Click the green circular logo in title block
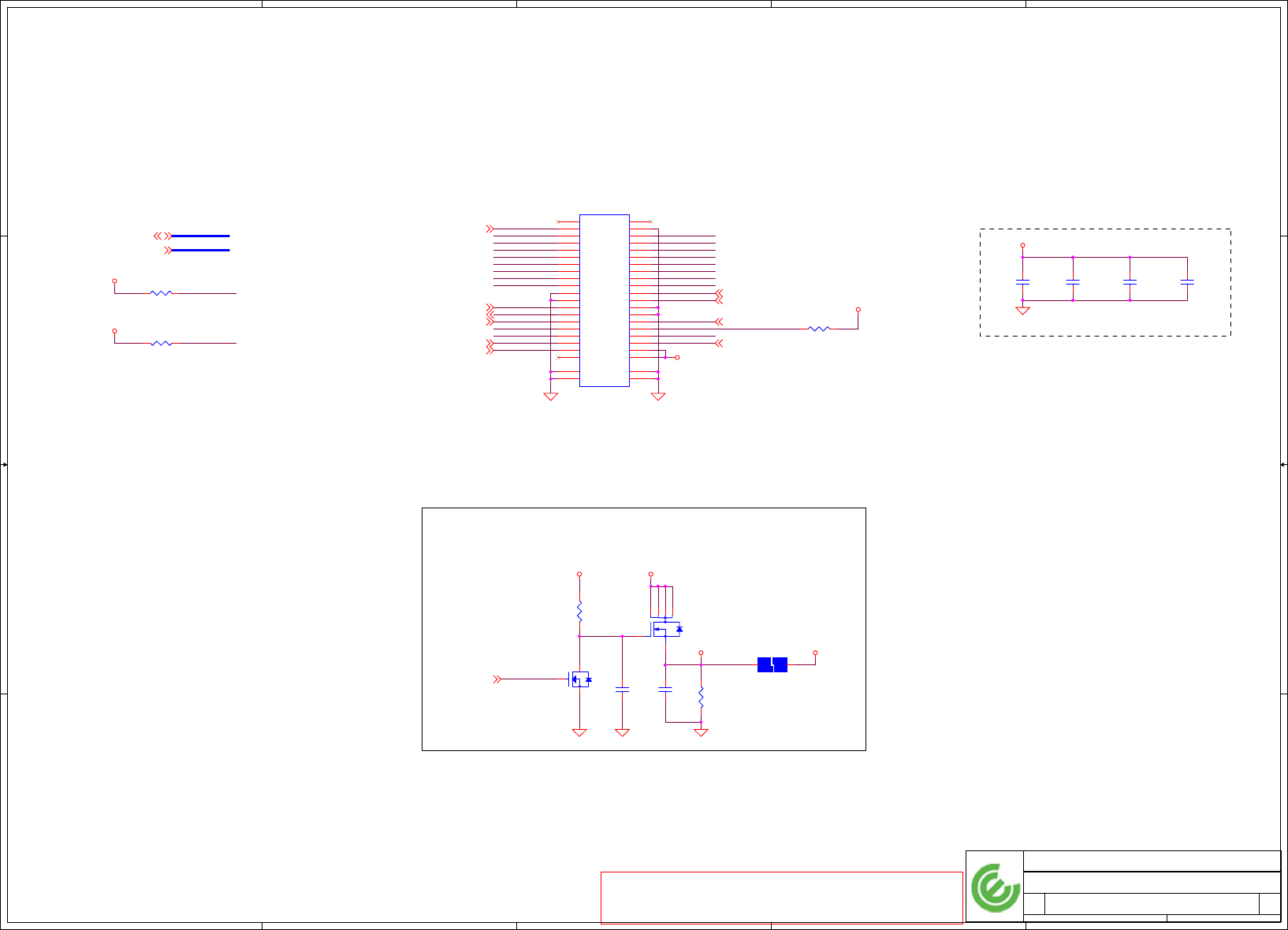The image size is (1288, 930). 996,887
